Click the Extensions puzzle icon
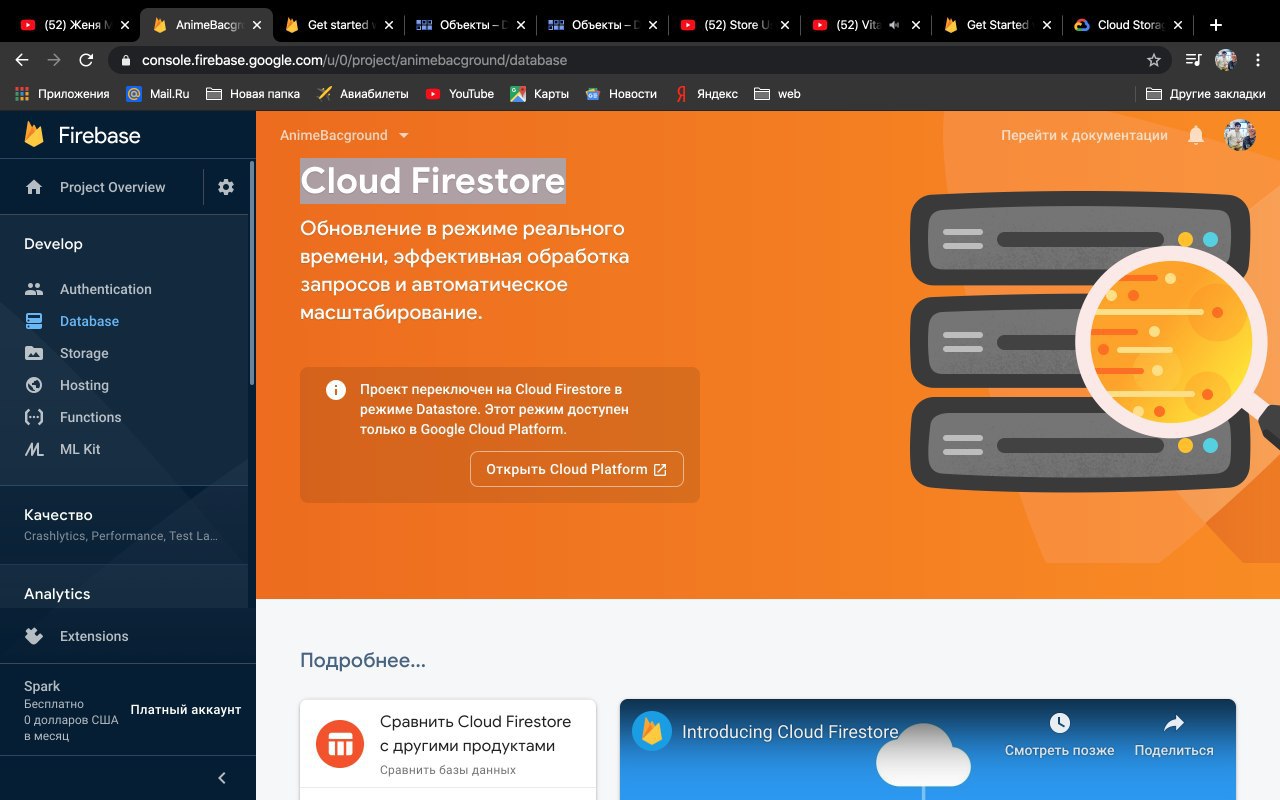This screenshot has height=800, width=1280. click(x=34, y=636)
